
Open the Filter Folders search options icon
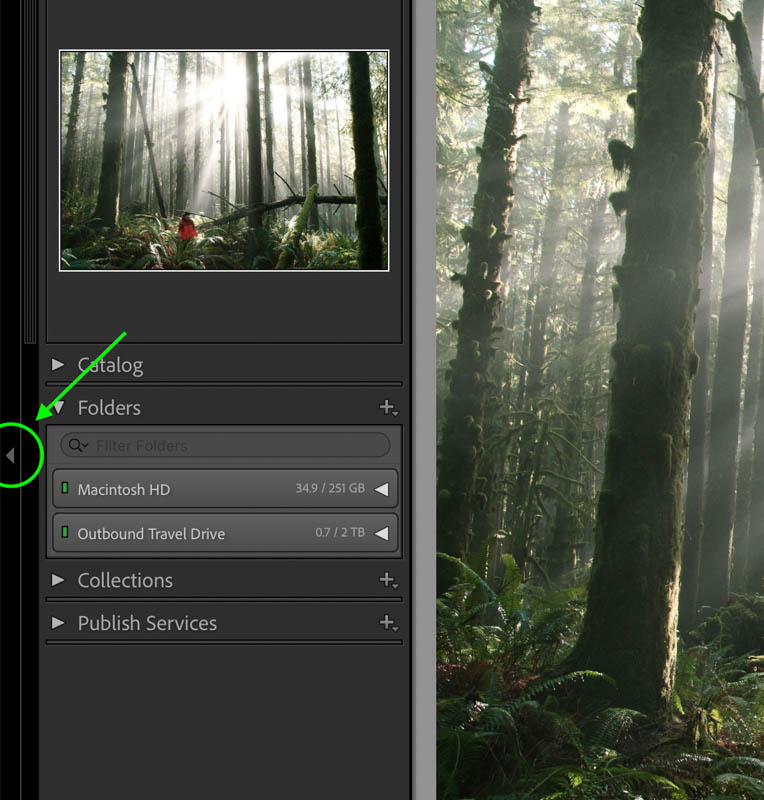click(x=78, y=445)
